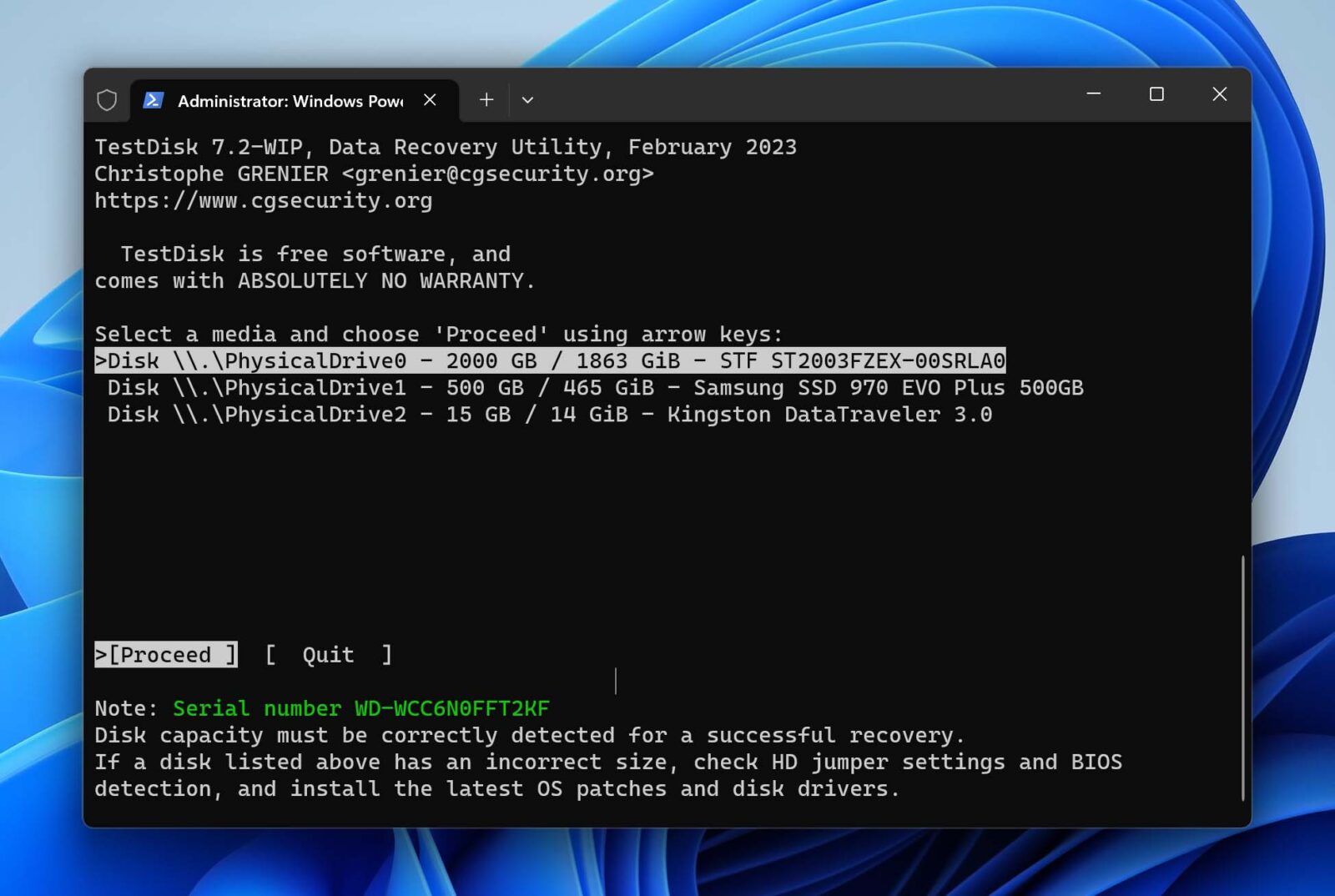This screenshot has height=896, width=1335.
Task: Select the Samsung SSD 970 EVO Plus disk
Action: coord(597,387)
